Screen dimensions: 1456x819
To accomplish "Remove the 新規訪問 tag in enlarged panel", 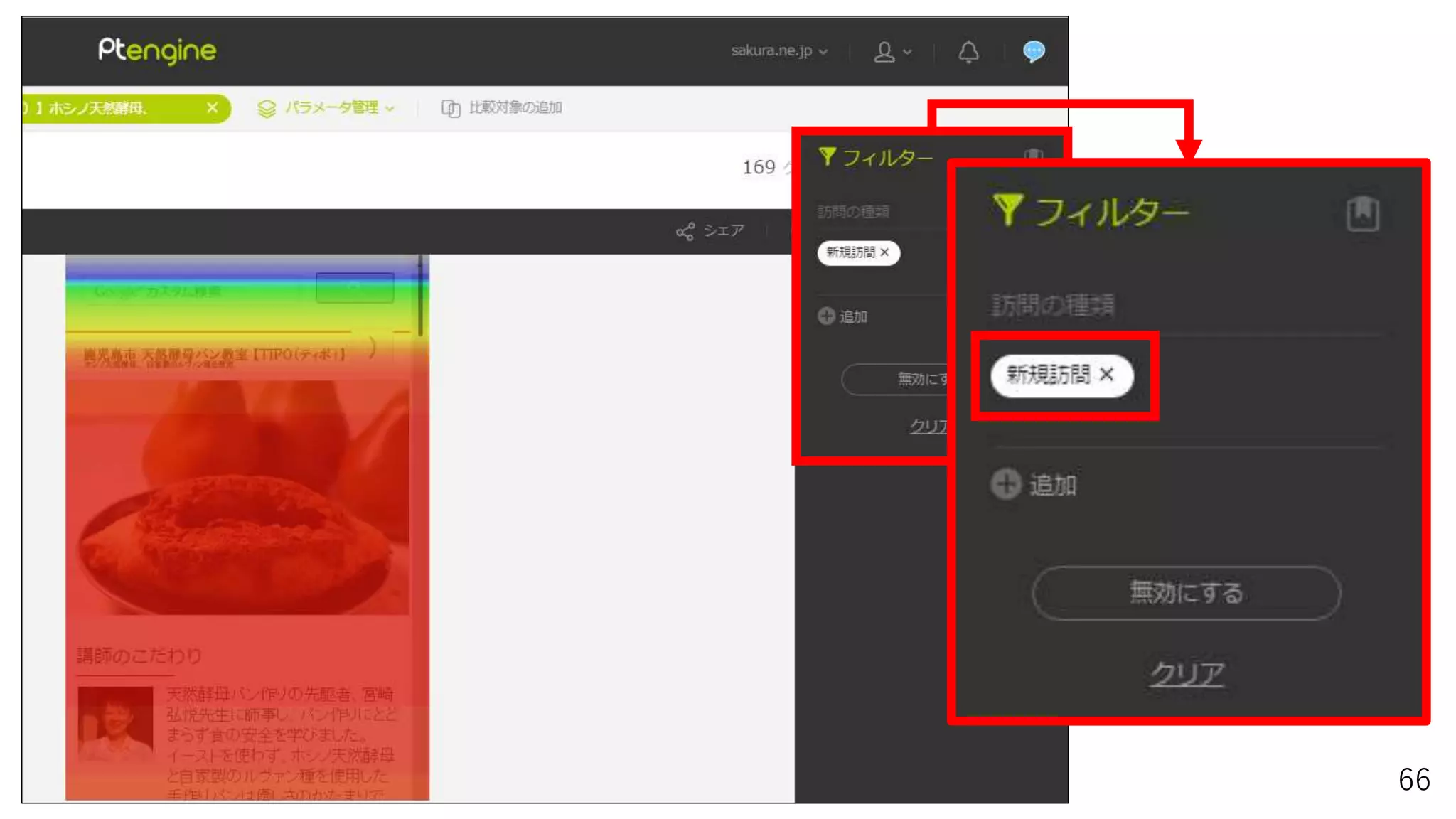I will tap(1106, 374).
